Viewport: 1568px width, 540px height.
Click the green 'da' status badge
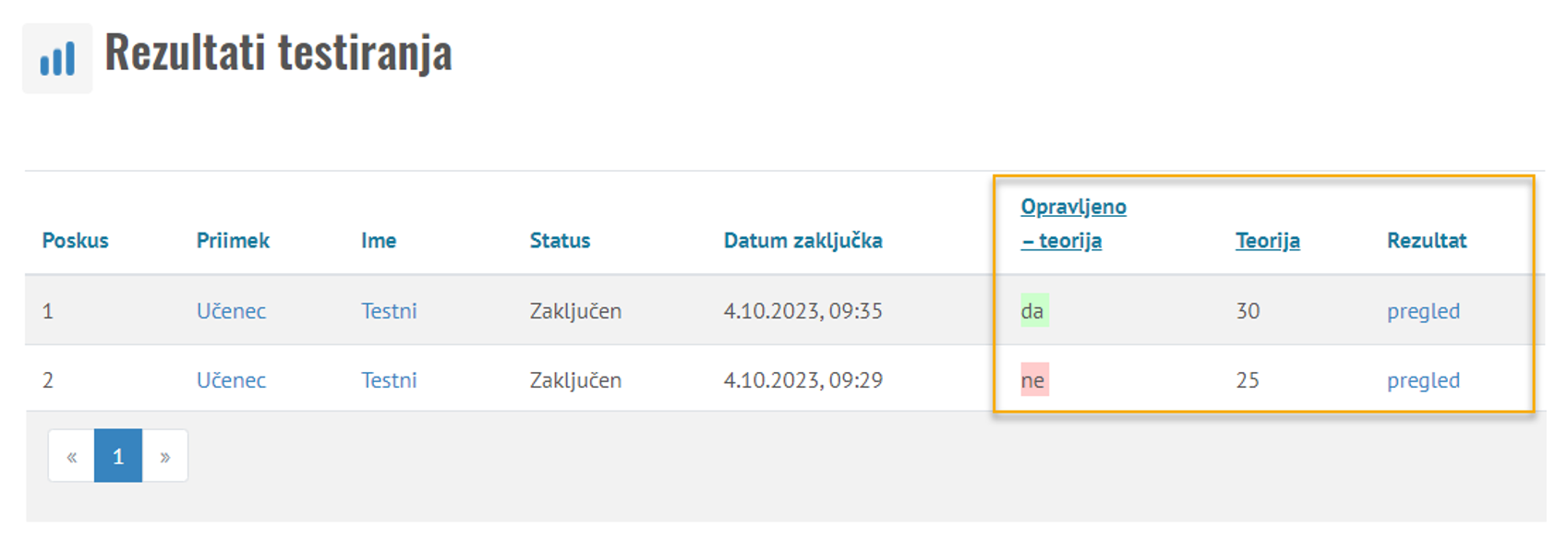coord(1032,311)
